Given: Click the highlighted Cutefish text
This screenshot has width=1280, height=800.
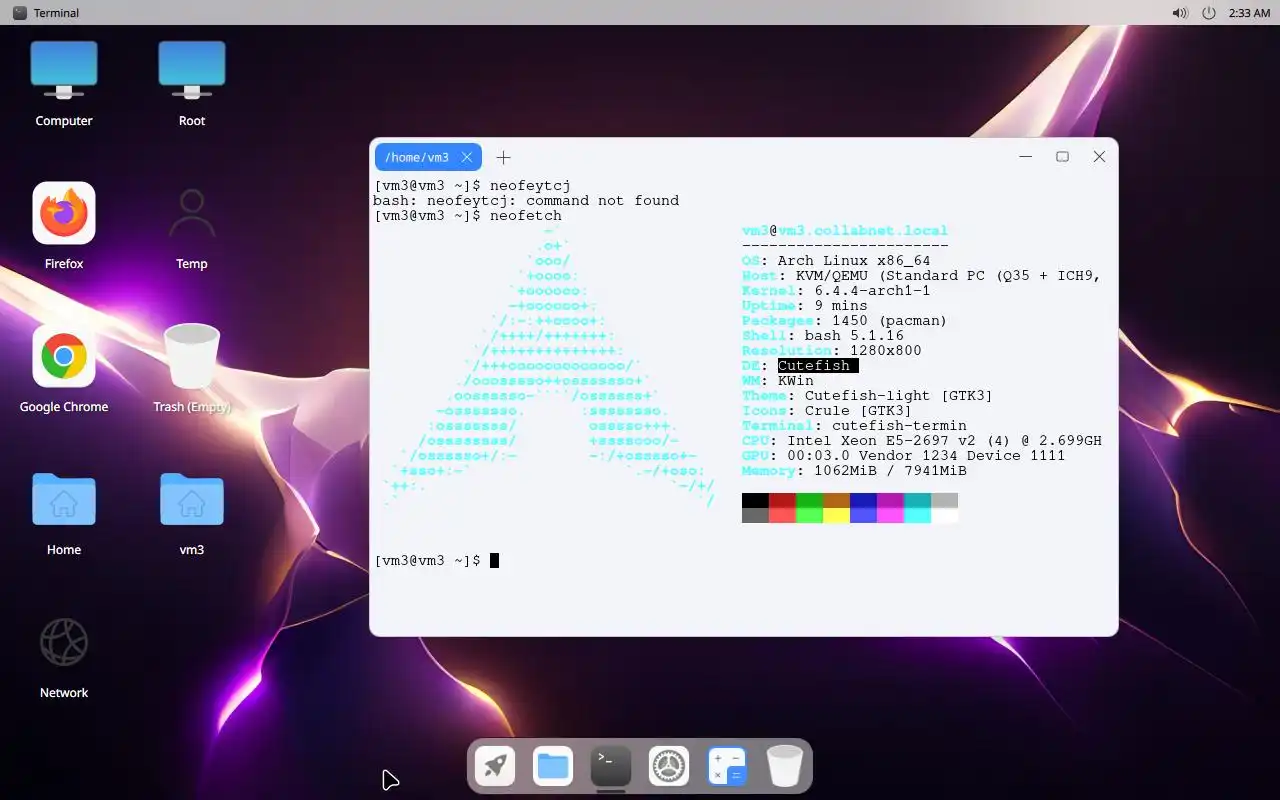Looking at the screenshot, I should [x=818, y=366].
